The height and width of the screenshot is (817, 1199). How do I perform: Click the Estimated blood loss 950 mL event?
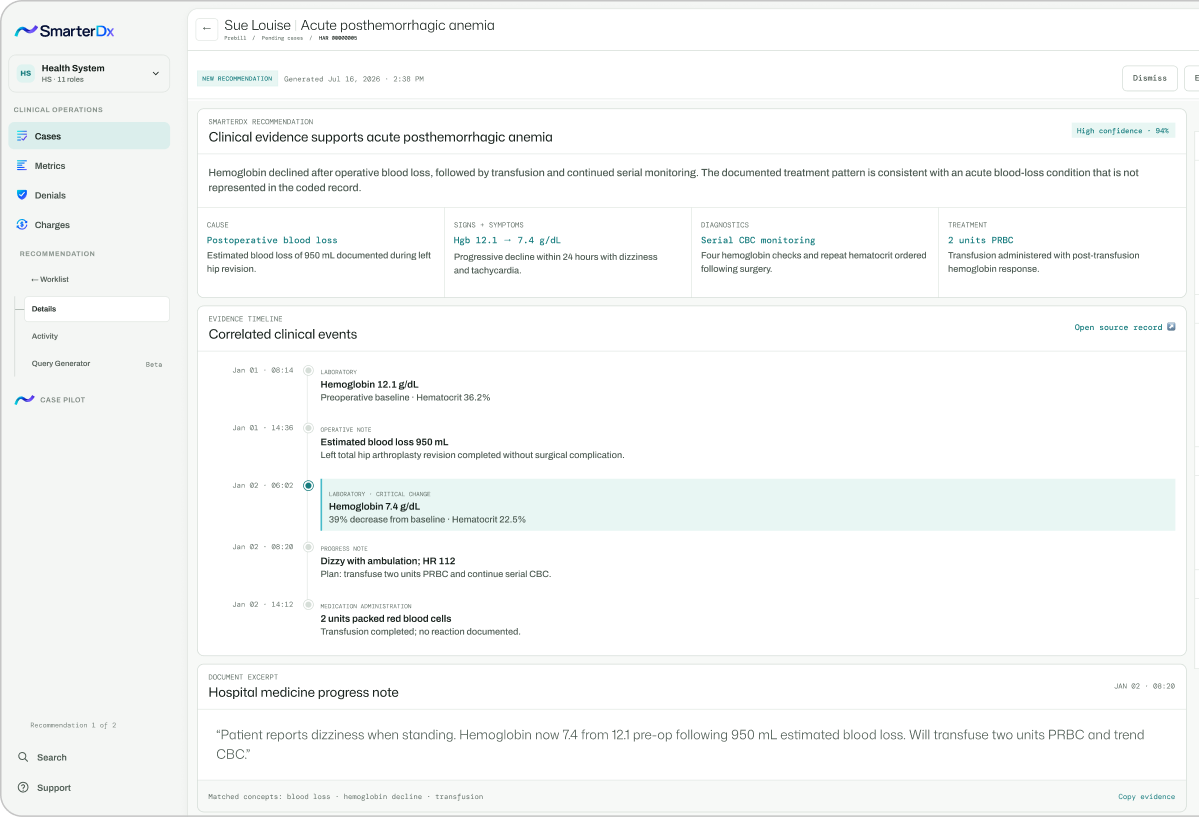point(384,442)
